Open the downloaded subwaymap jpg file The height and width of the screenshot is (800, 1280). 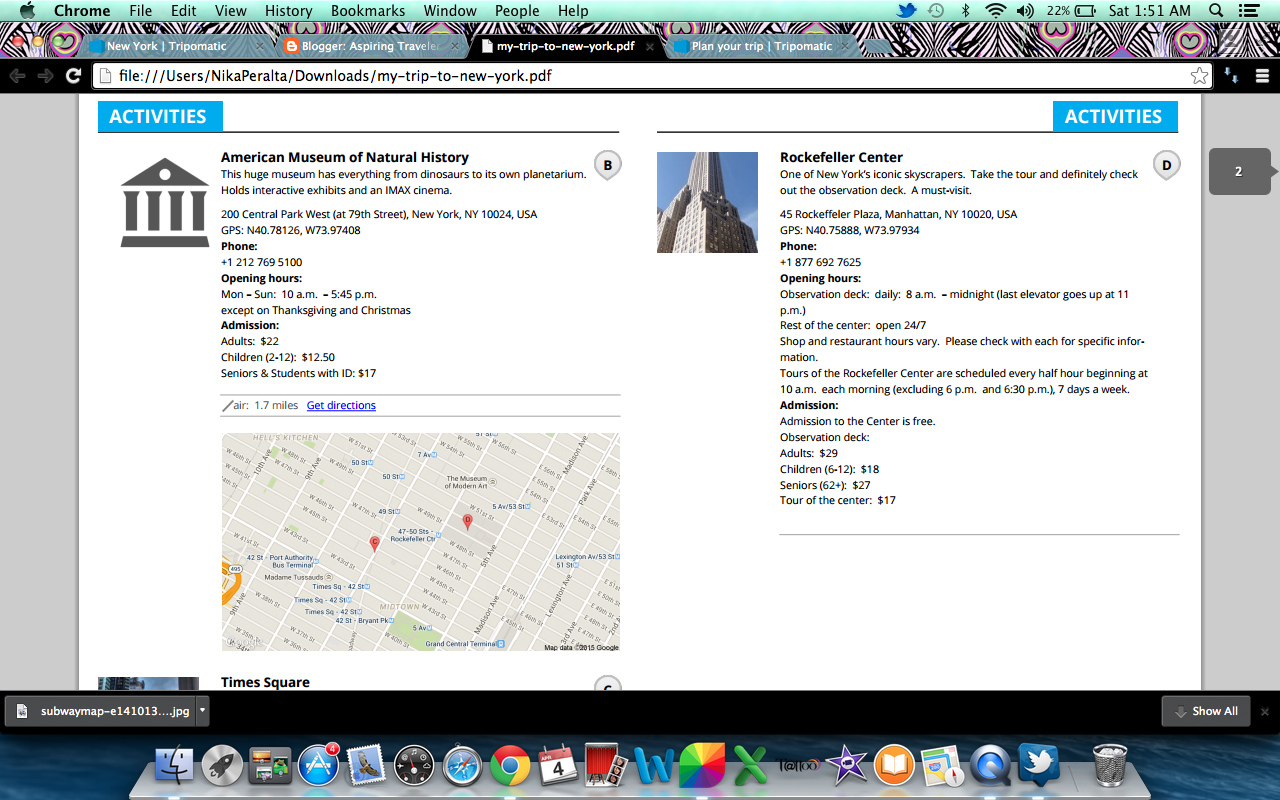101,711
